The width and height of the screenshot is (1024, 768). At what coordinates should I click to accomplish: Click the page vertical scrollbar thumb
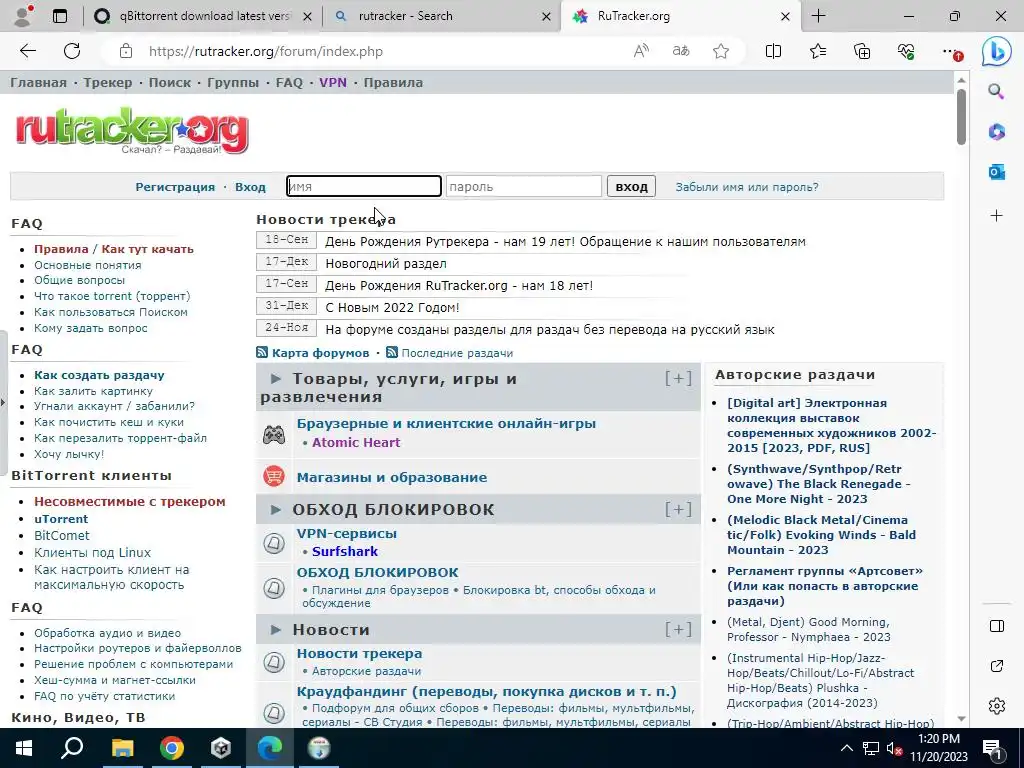point(961,116)
